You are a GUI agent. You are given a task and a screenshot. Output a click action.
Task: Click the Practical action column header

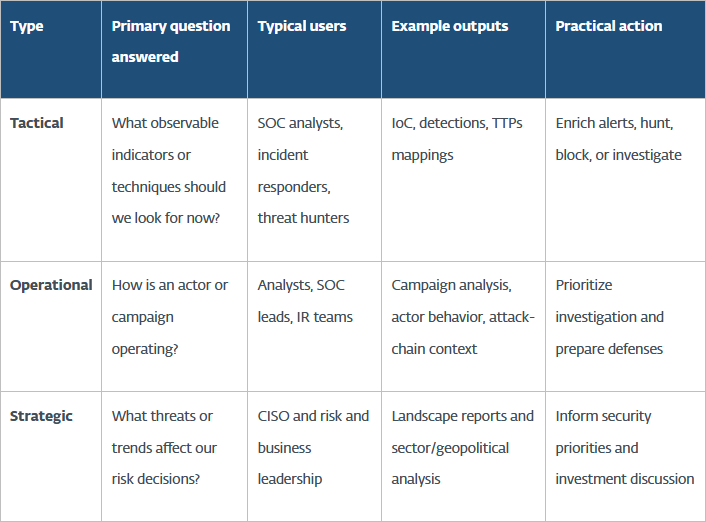(x=625, y=49)
